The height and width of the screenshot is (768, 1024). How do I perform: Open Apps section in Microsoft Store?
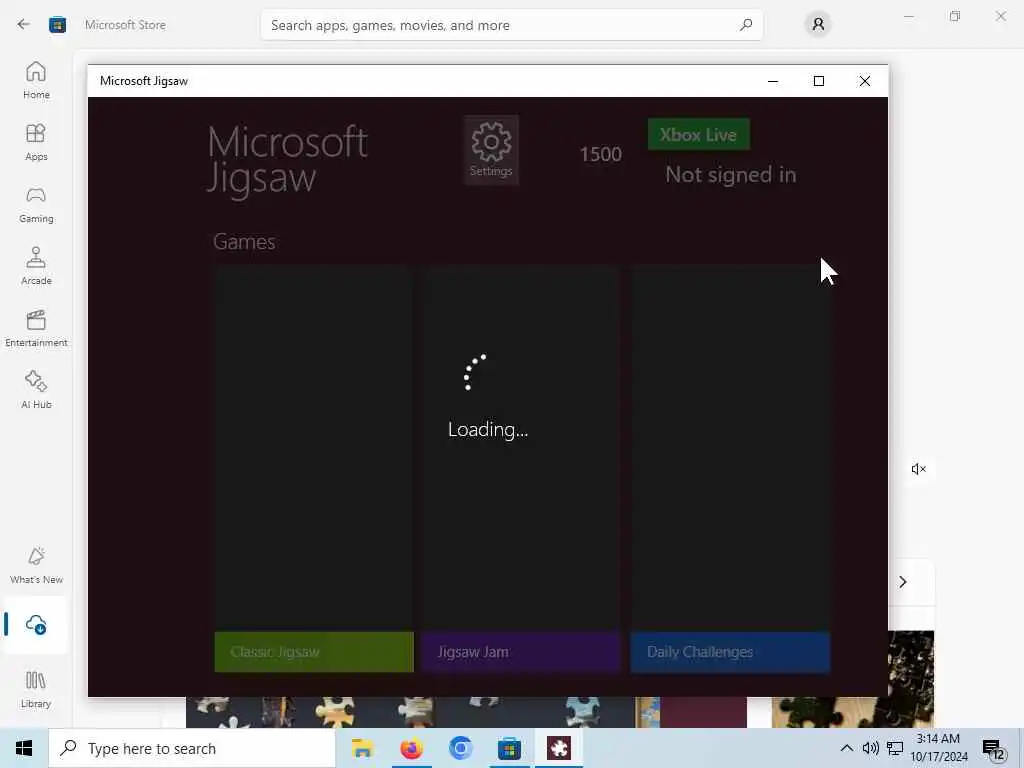click(x=36, y=142)
